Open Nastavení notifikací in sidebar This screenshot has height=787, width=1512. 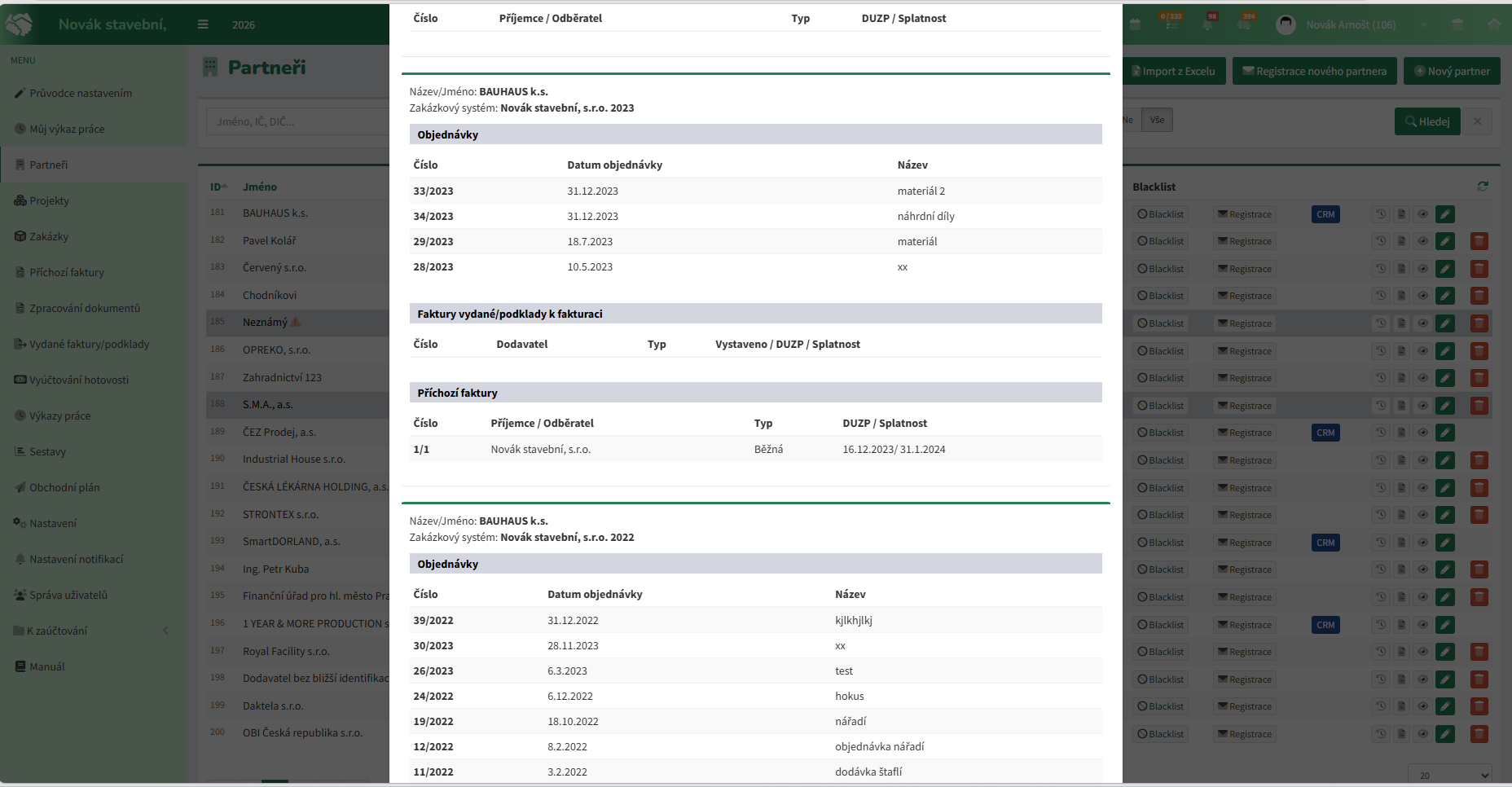point(76,559)
